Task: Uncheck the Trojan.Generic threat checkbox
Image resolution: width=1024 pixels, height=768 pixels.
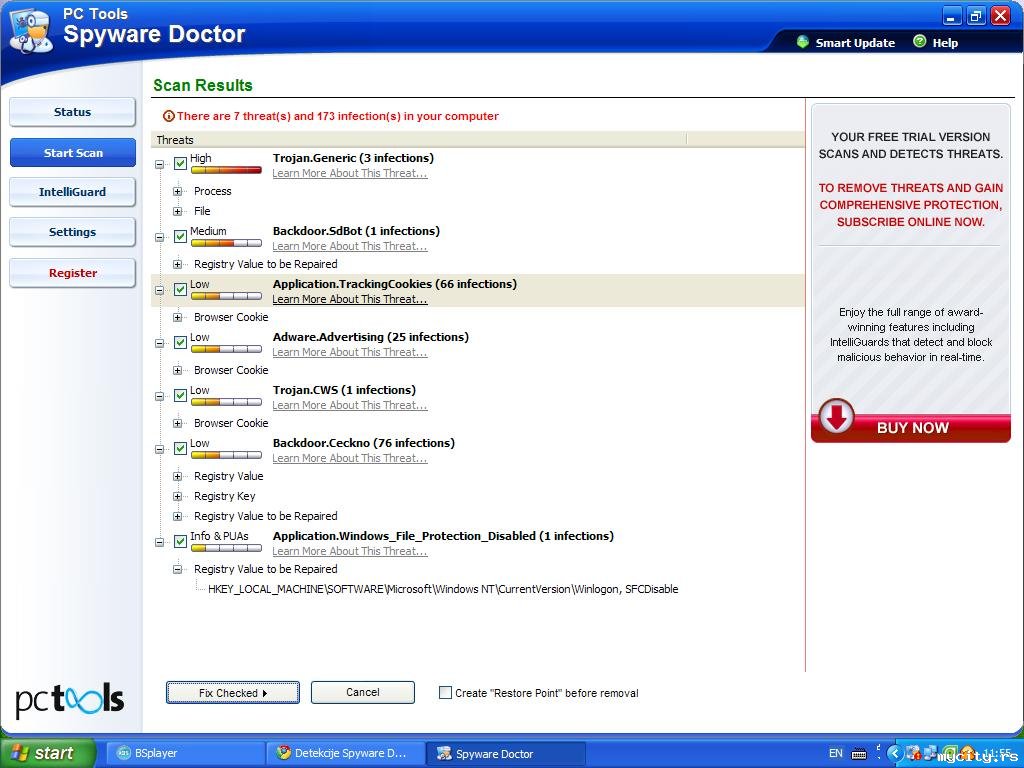Action: point(181,164)
